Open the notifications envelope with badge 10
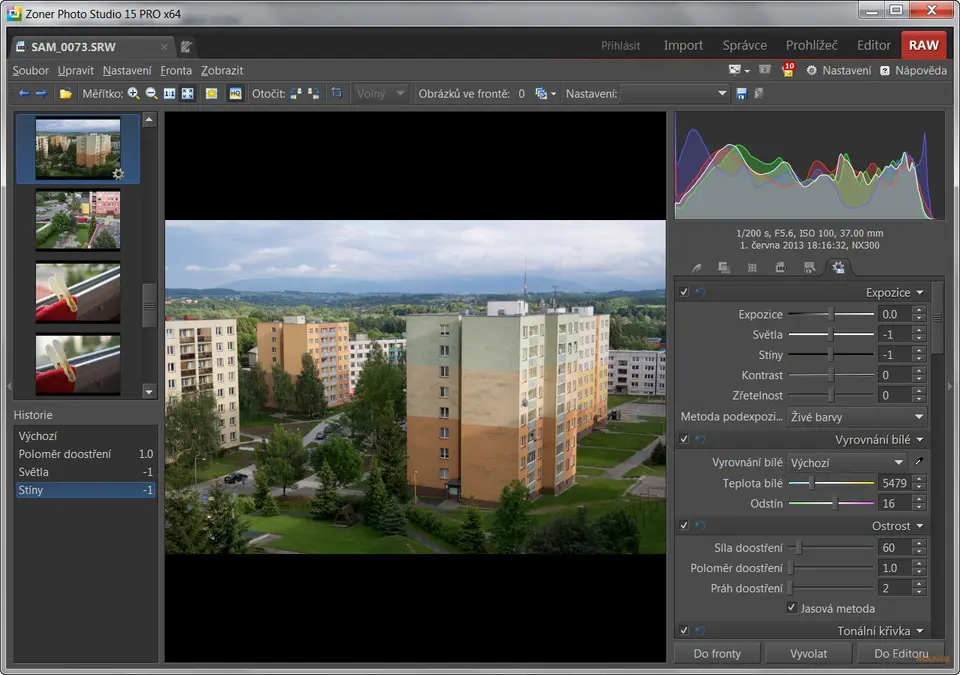 point(787,70)
